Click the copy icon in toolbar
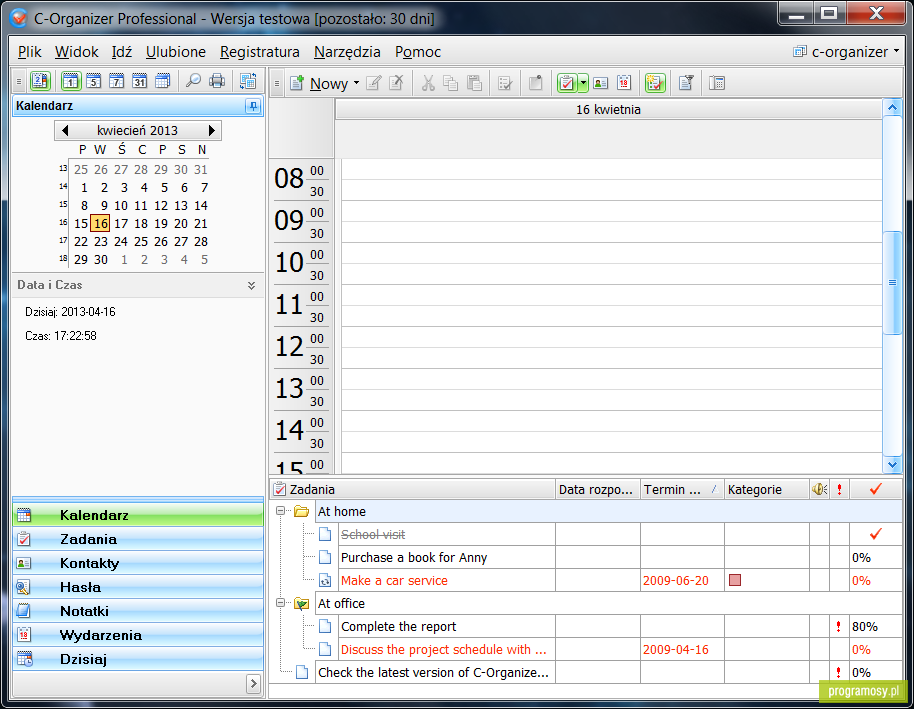 [451, 83]
